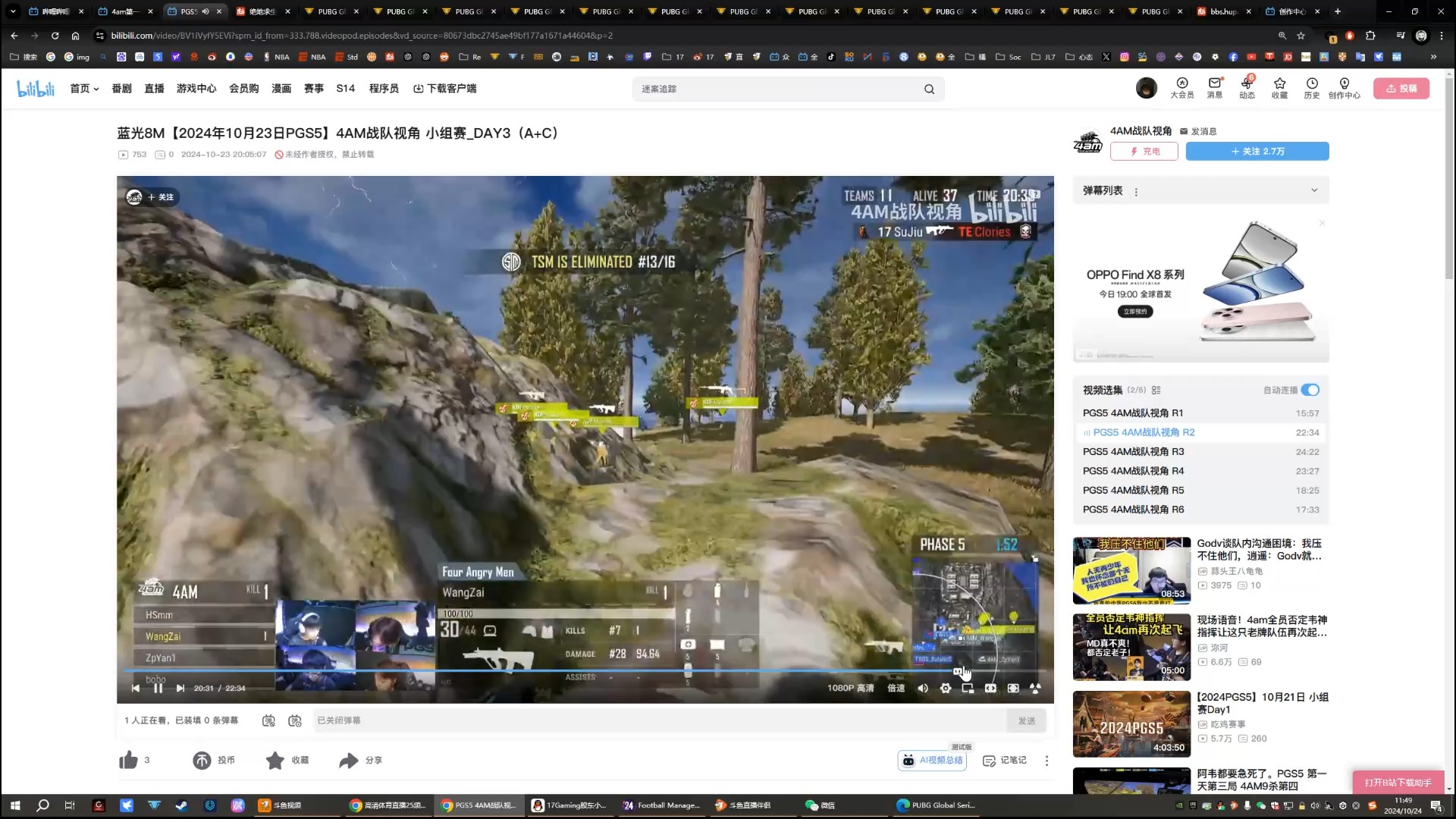Screen dimensions: 1456x819
Task: Reload the page in the browser
Action: pos(55,36)
